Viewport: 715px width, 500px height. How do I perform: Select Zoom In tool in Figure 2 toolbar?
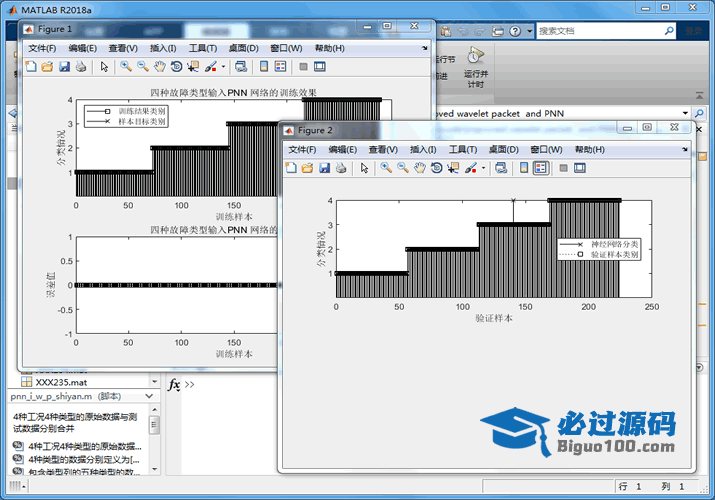(386, 168)
